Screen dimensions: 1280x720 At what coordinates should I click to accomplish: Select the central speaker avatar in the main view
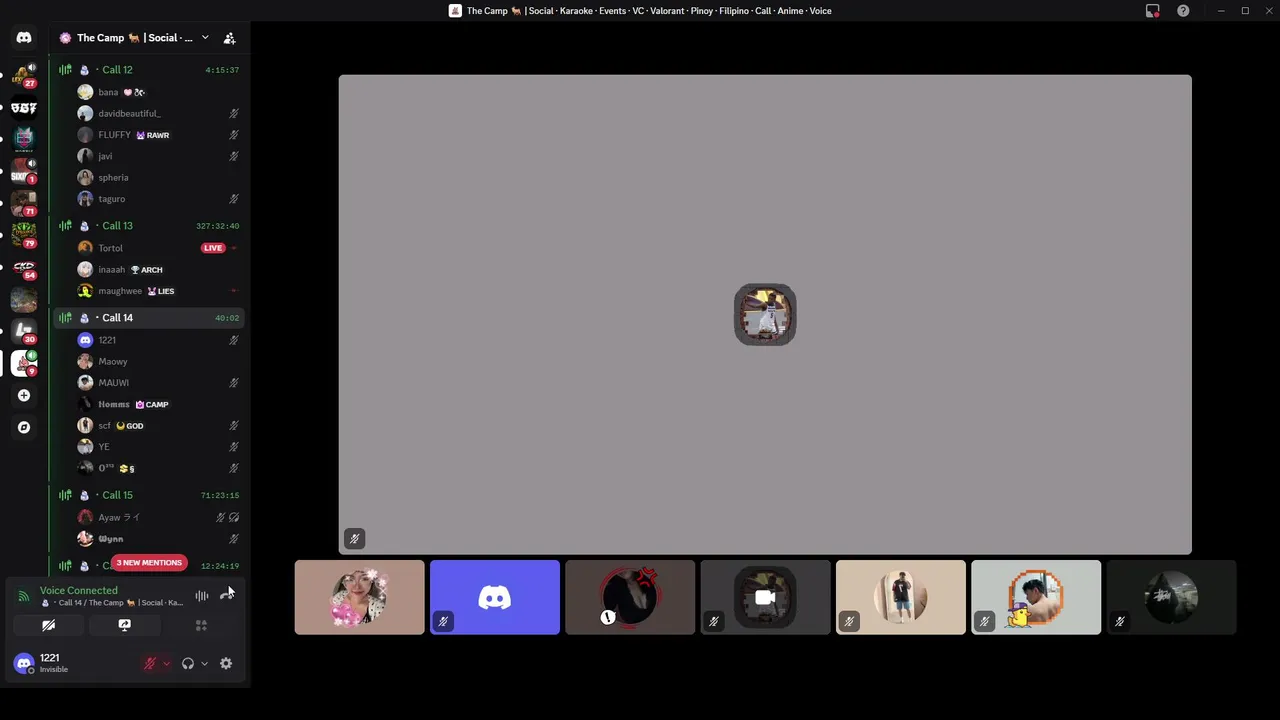point(765,315)
